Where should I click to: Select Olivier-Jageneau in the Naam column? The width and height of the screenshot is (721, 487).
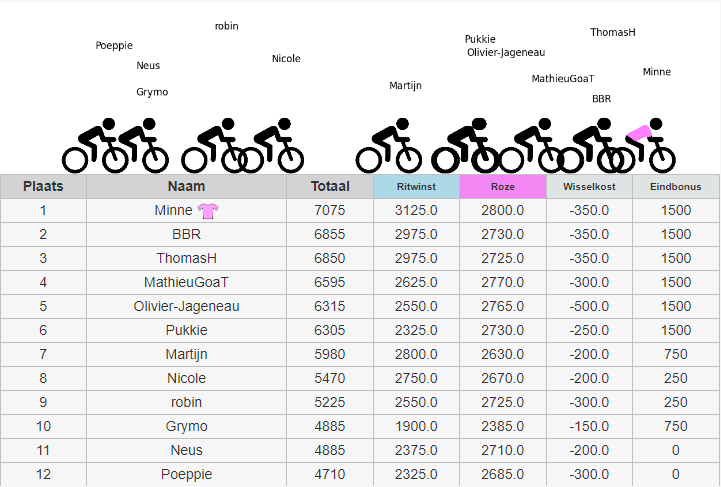(x=186, y=306)
